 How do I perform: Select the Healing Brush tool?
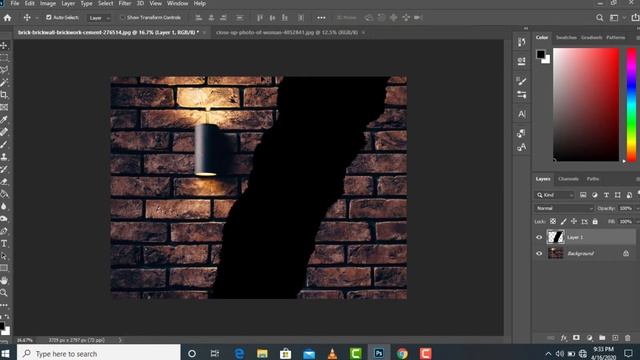4,132
